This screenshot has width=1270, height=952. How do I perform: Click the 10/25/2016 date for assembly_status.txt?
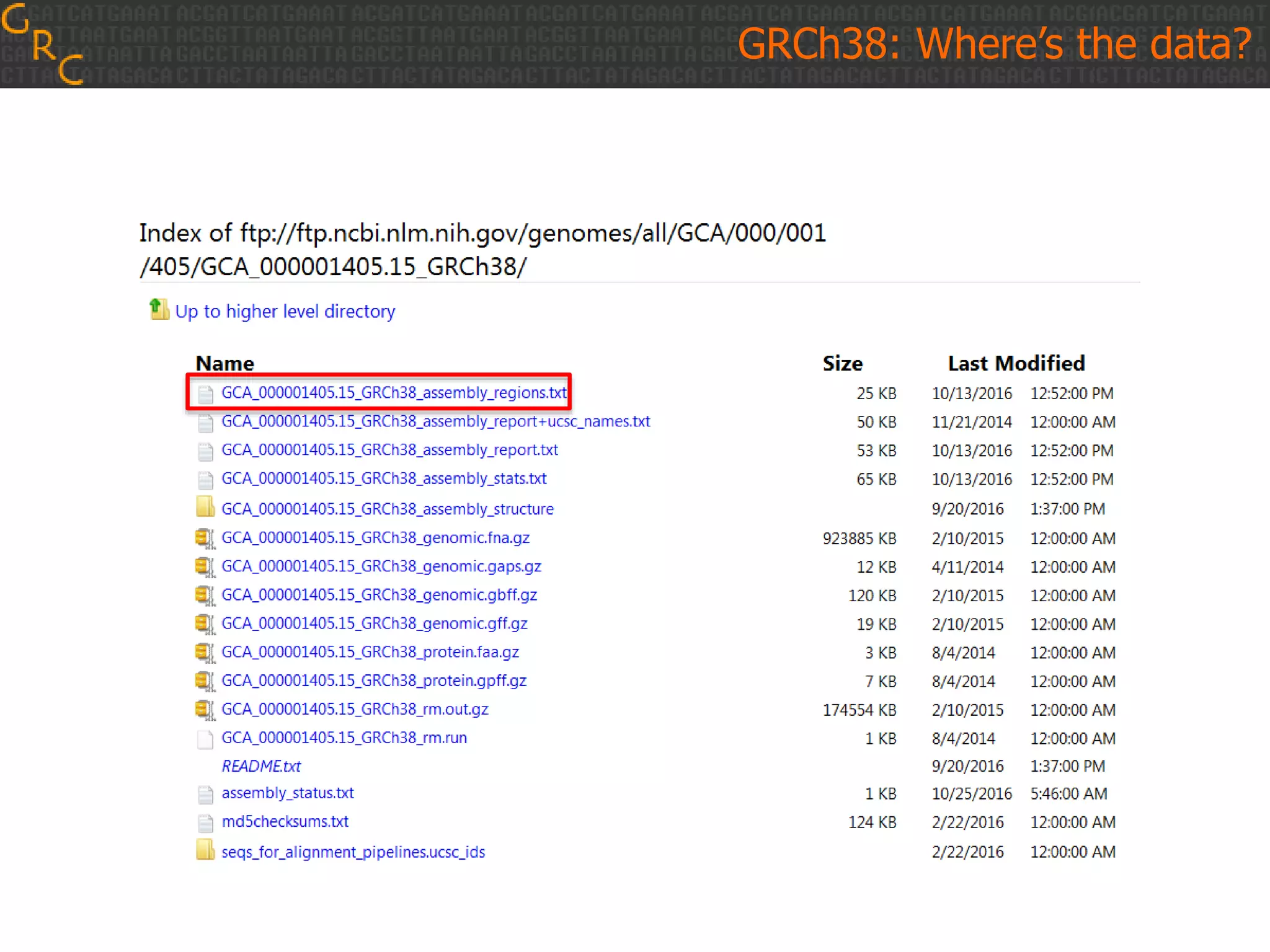(972, 794)
